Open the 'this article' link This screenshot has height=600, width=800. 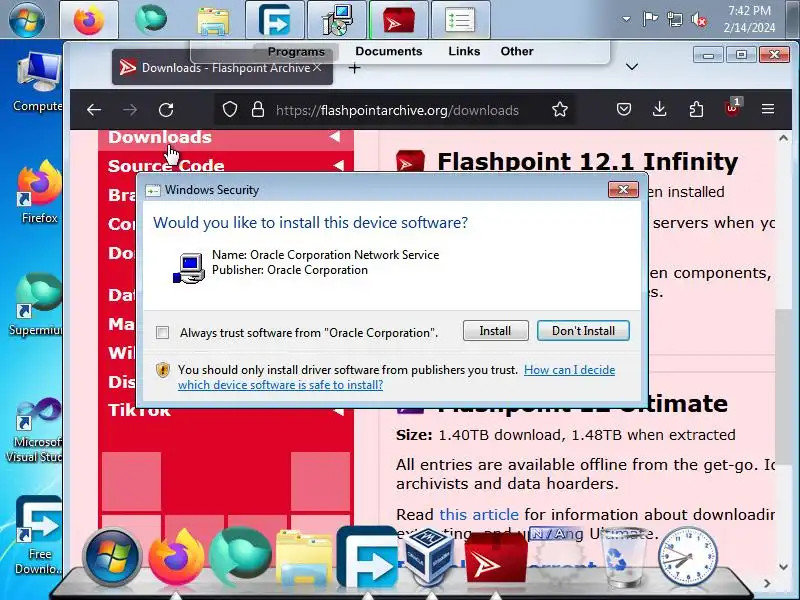point(479,514)
